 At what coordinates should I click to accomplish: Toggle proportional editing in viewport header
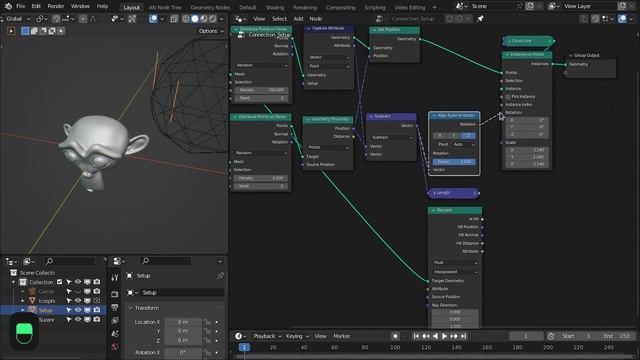pos(83,19)
